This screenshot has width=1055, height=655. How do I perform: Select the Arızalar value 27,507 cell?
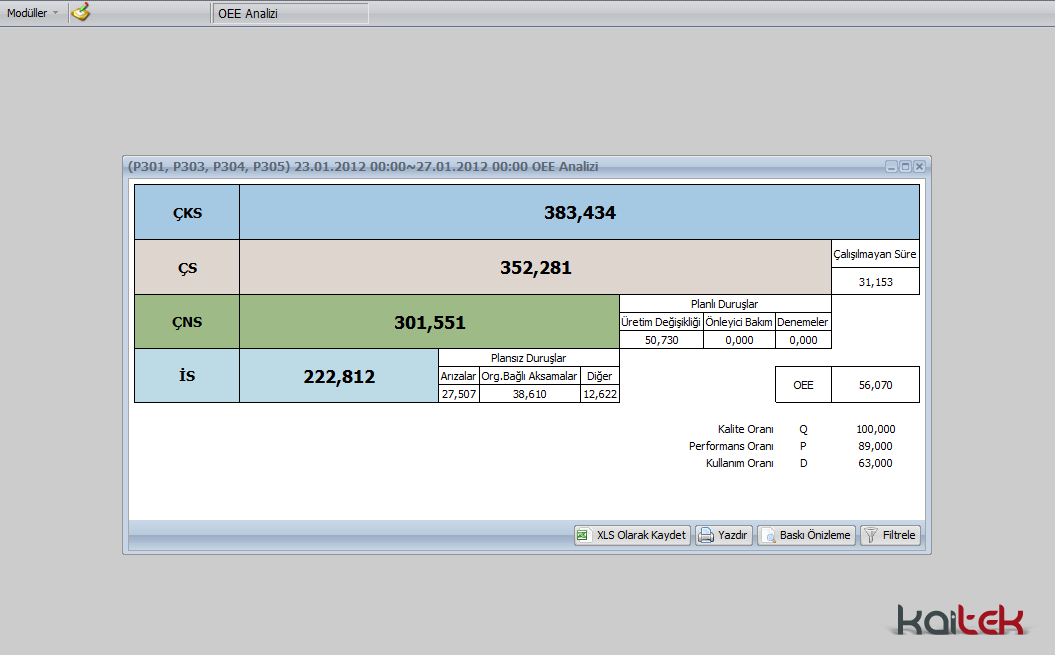tap(458, 394)
